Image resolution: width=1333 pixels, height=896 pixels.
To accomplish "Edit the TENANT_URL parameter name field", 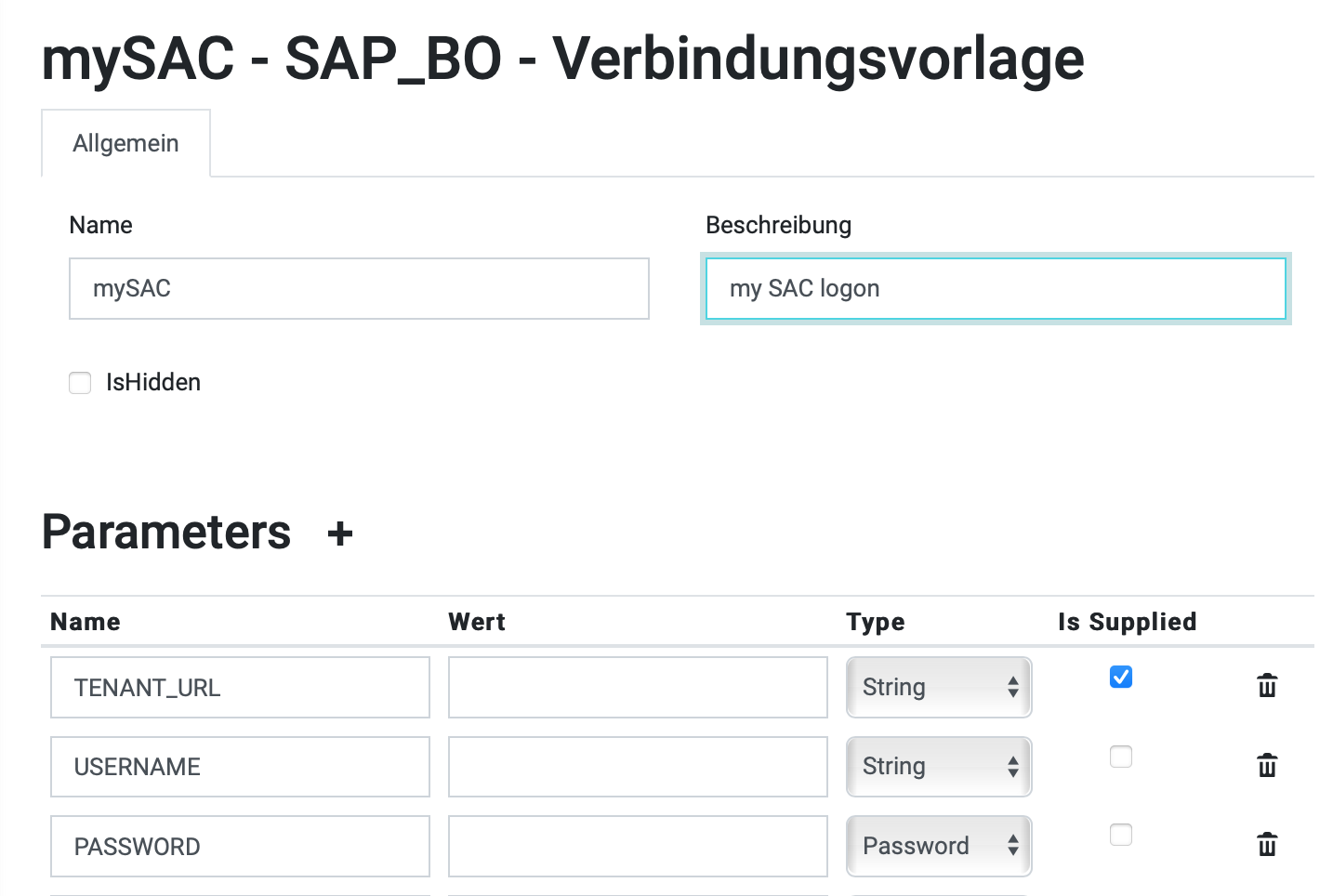I will (x=240, y=687).
